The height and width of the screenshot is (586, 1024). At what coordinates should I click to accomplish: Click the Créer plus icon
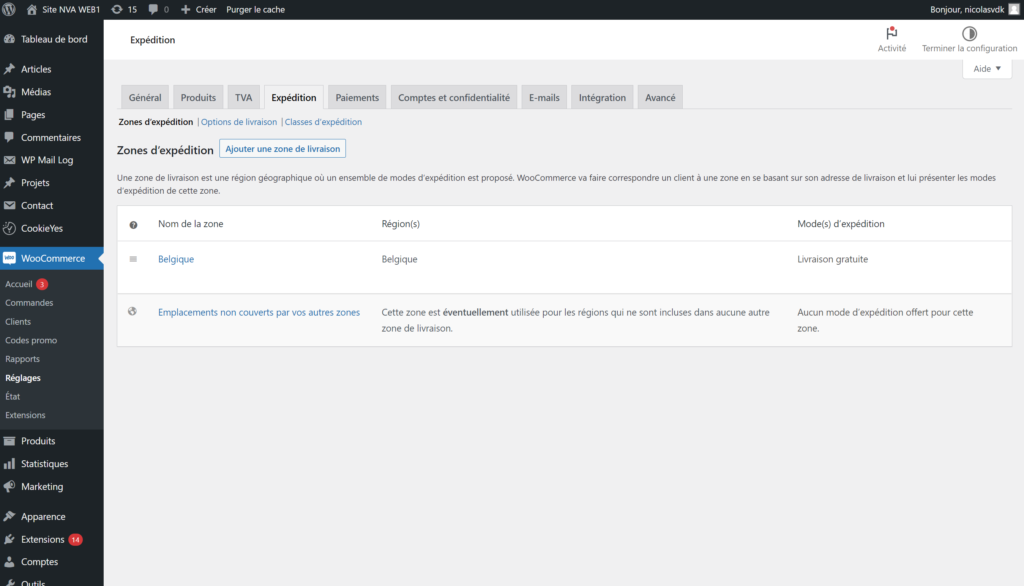pyautogui.click(x=185, y=9)
